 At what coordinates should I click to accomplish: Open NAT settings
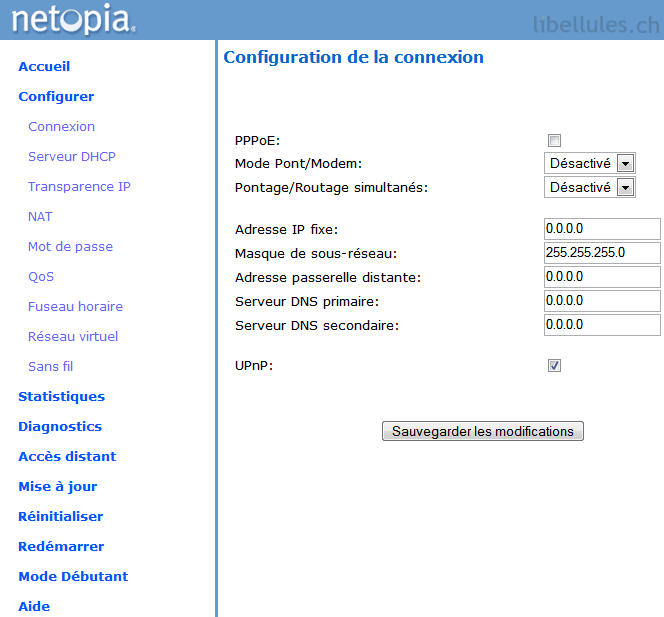[40, 217]
